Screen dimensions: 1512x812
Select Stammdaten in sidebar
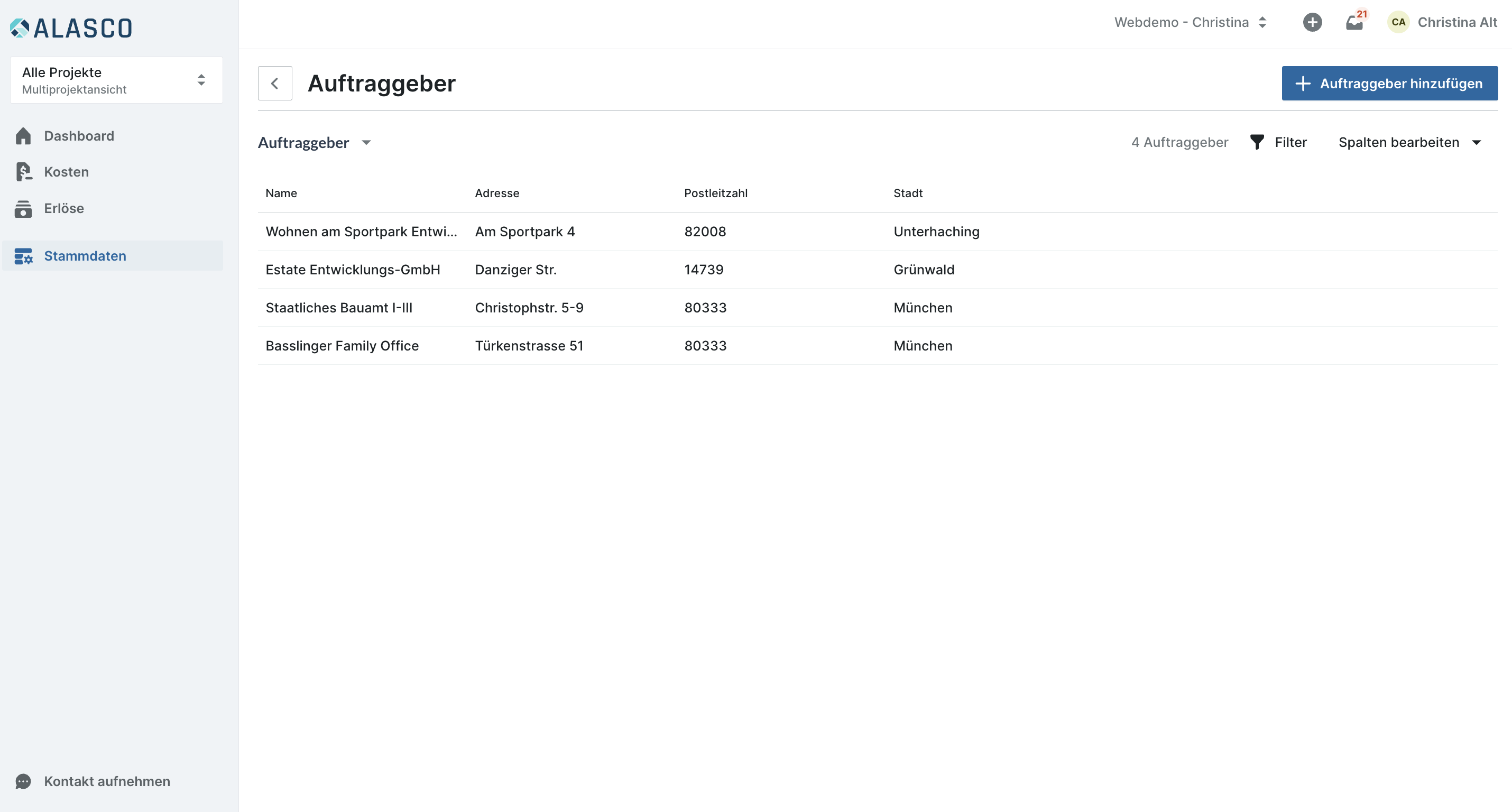click(x=113, y=256)
